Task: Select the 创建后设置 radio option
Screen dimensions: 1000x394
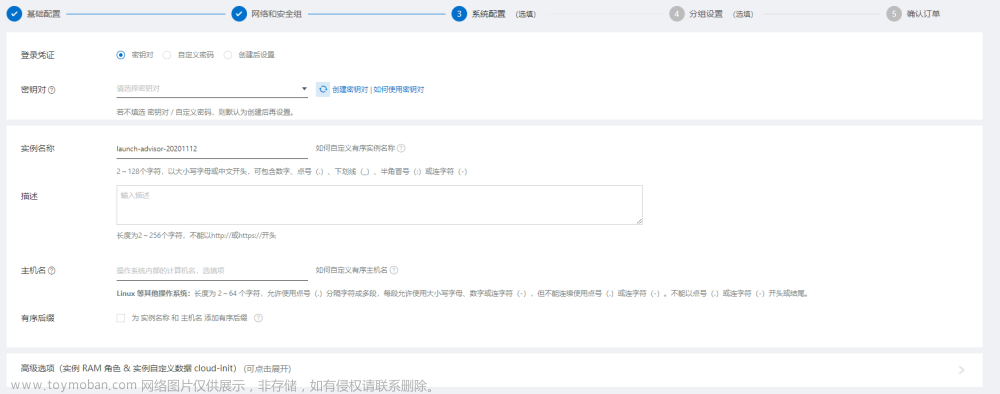Action: coord(228,55)
